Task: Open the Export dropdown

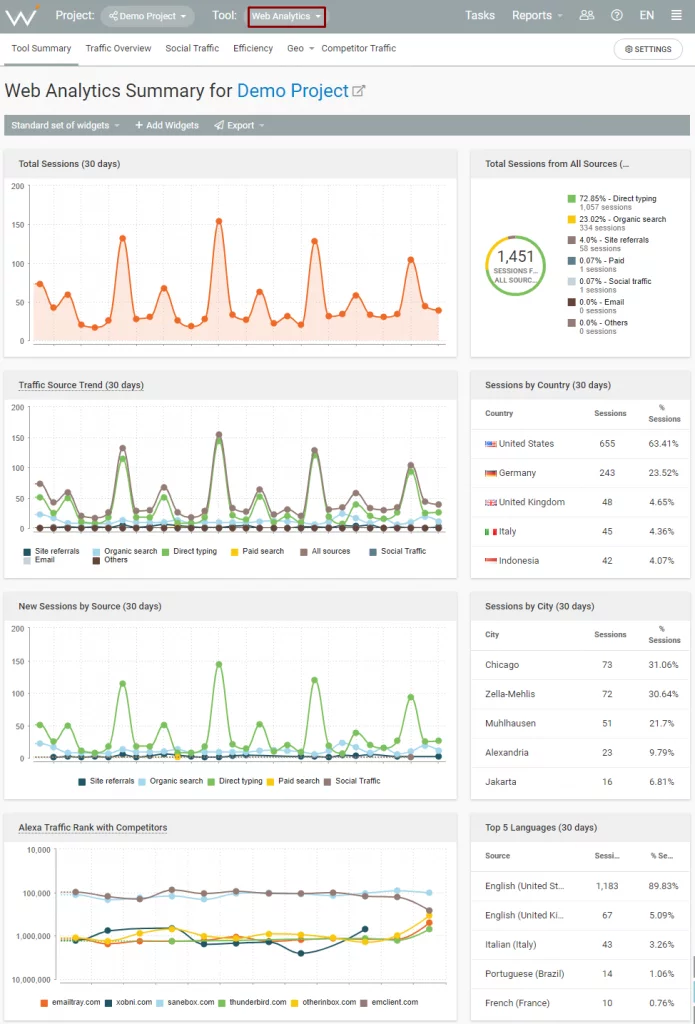Action: 239,125
